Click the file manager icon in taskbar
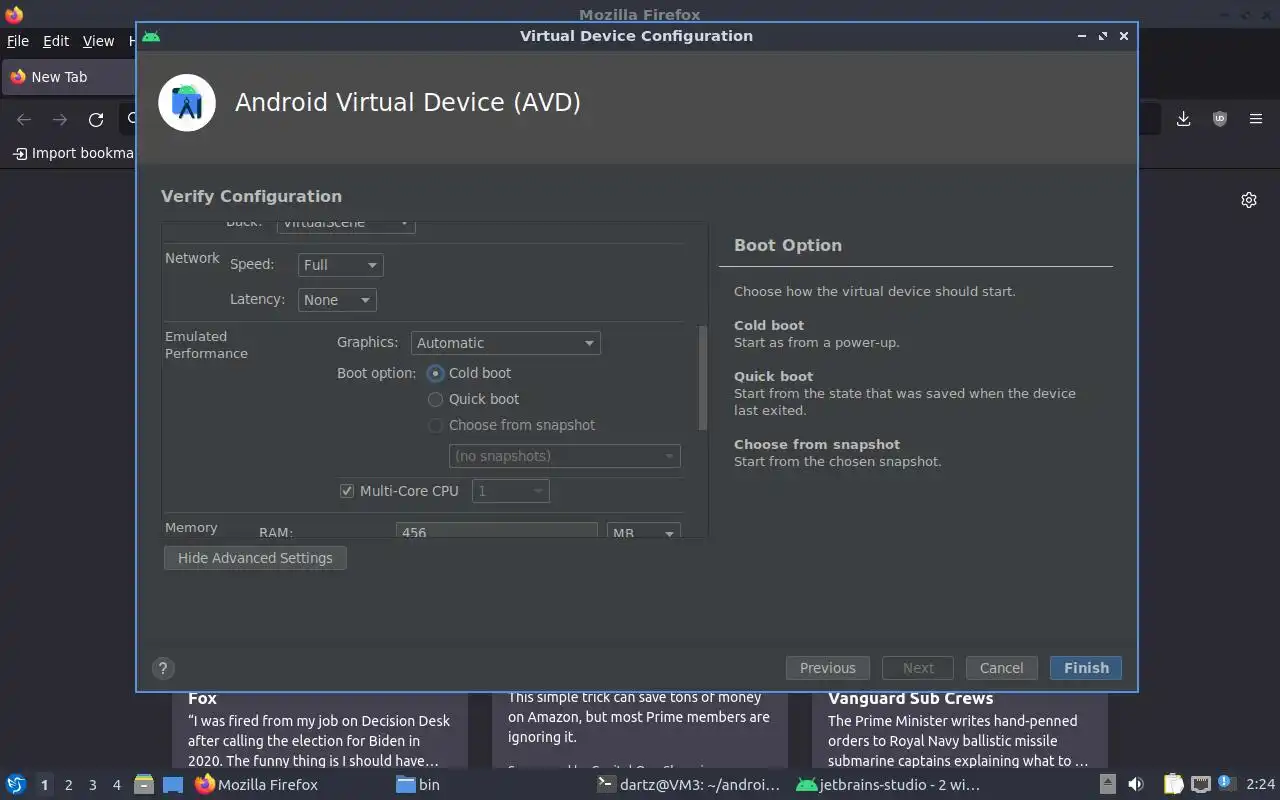1280x800 pixels. coord(143,785)
